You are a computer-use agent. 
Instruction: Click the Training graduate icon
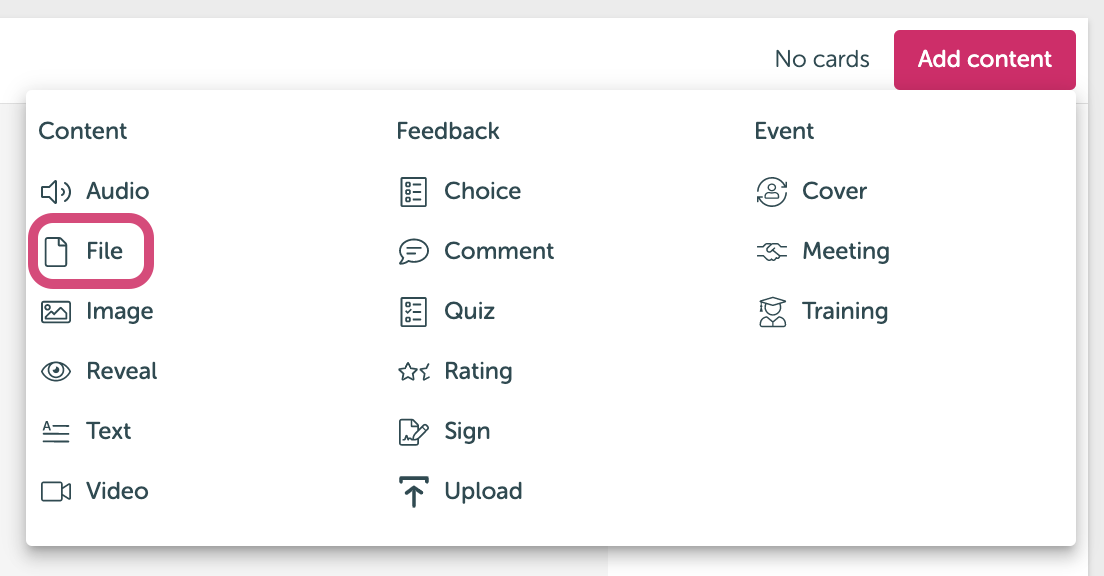[x=772, y=311]
